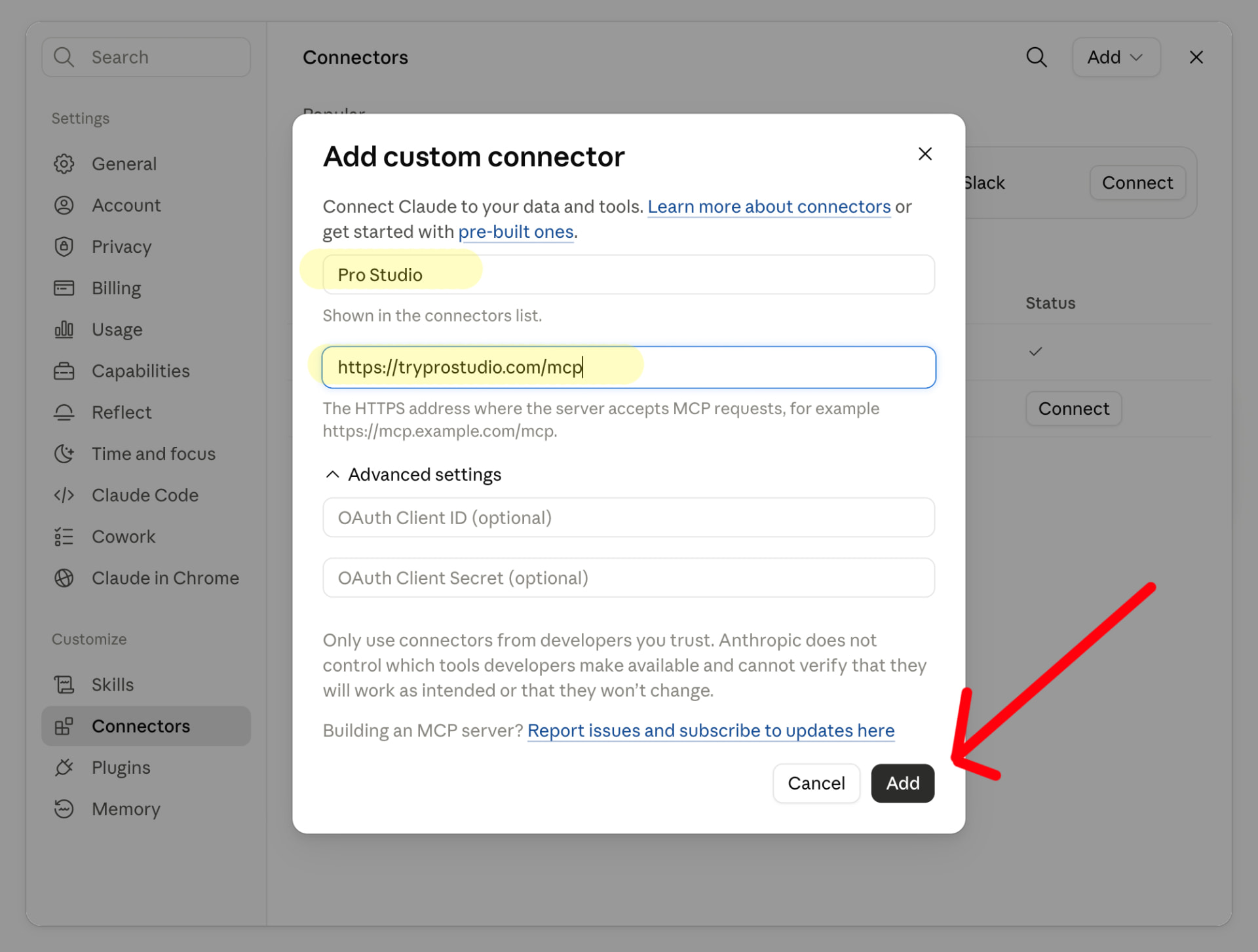Click the Billing card icon
The width and height of the screenshot is (1258, 952).
(64, 288)
